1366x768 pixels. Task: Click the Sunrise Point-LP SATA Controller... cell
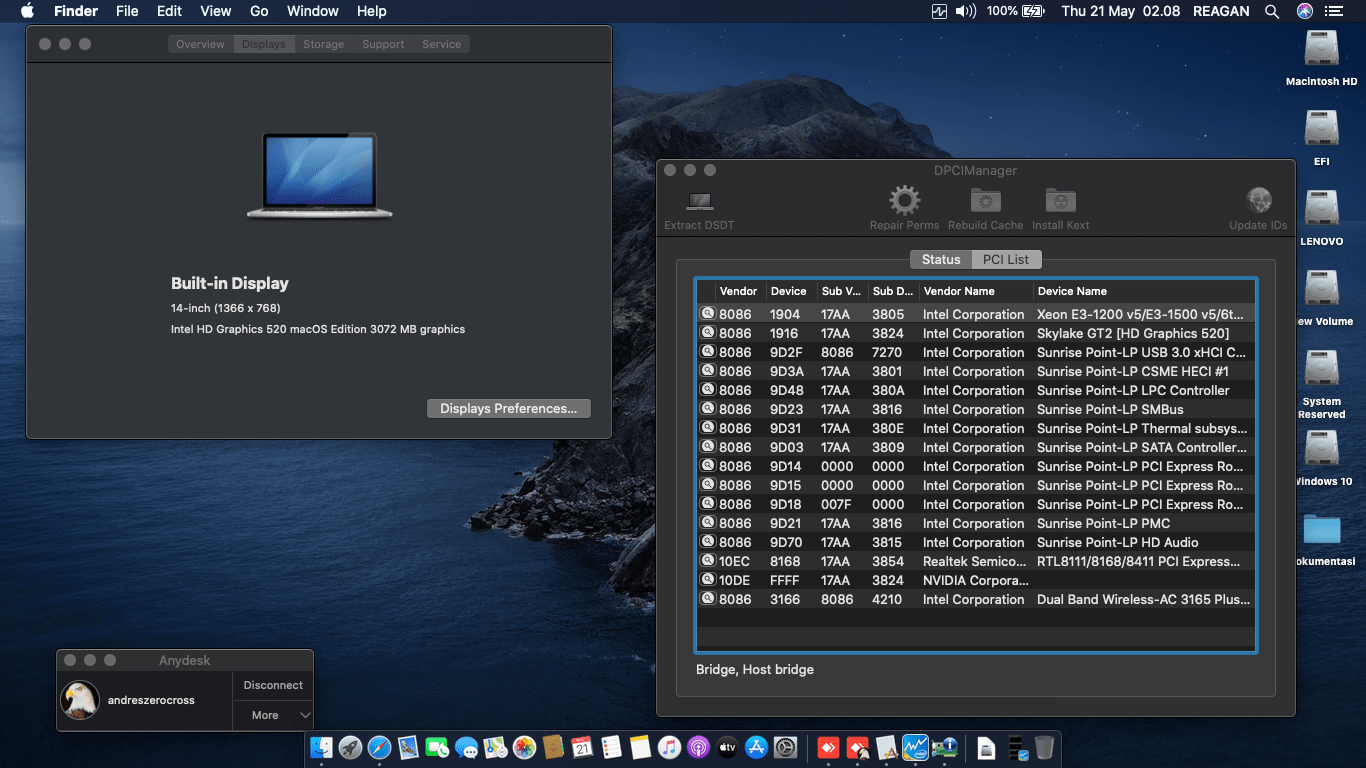[1142, 447]
